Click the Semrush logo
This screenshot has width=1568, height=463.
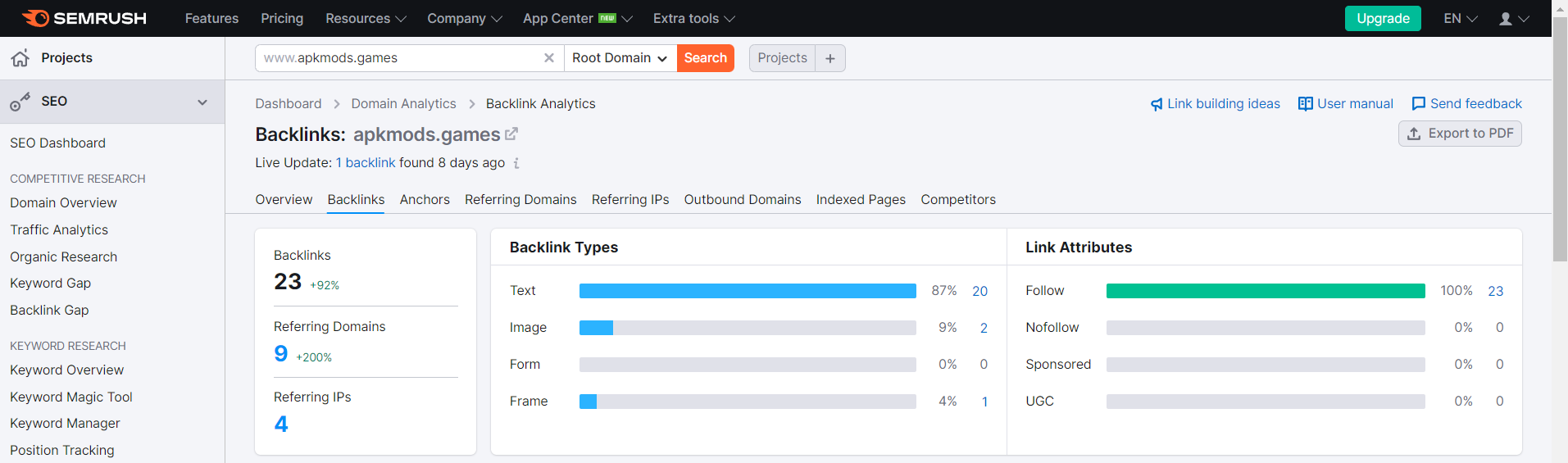click(84, 18)
